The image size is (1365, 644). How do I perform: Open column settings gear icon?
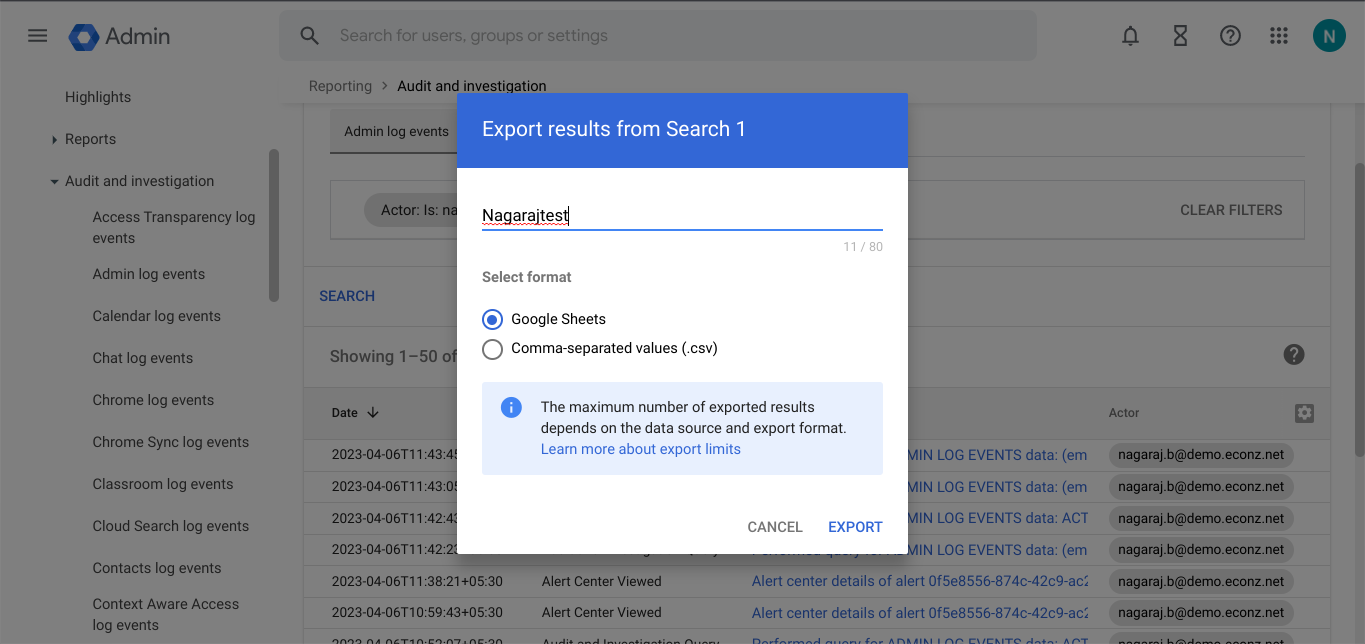click(x=1304, y=413)
